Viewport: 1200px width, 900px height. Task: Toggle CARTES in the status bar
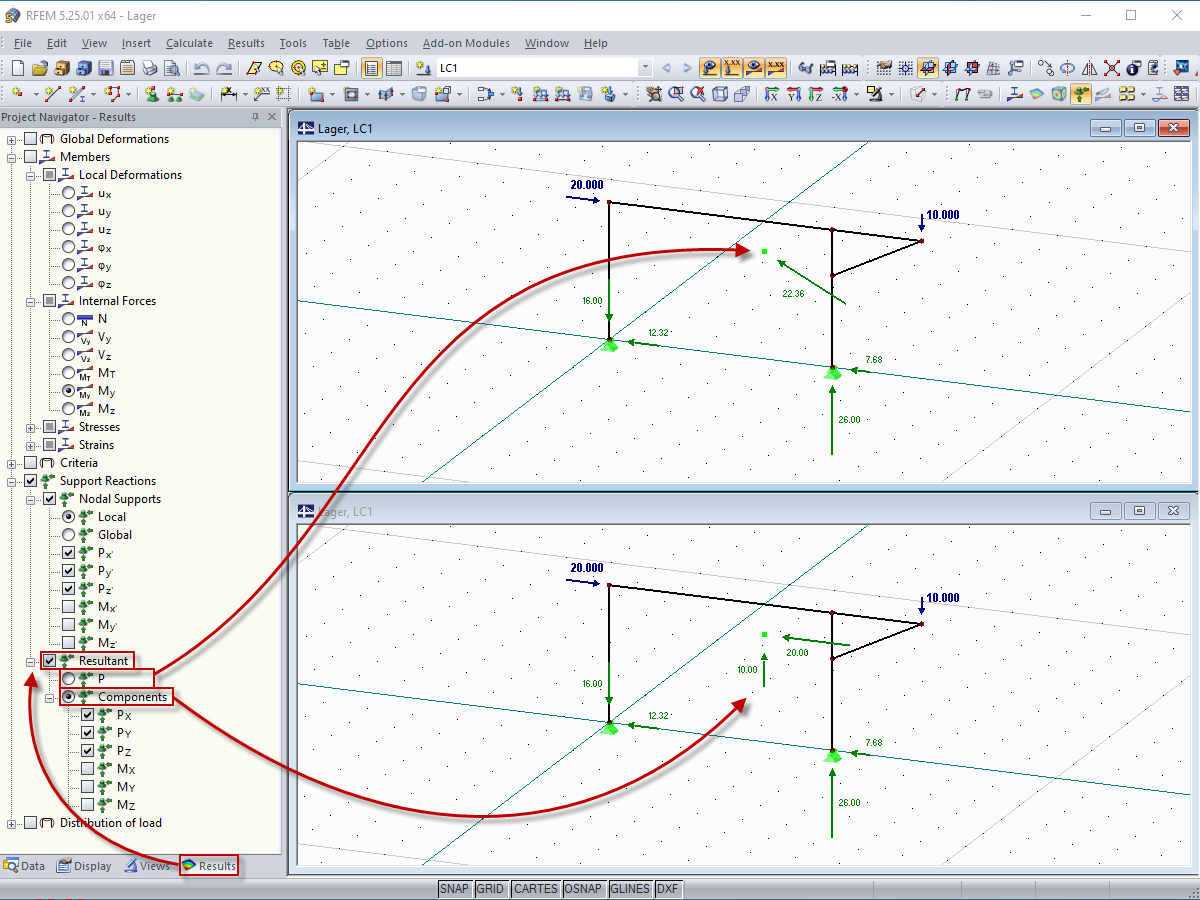point(535,889)
